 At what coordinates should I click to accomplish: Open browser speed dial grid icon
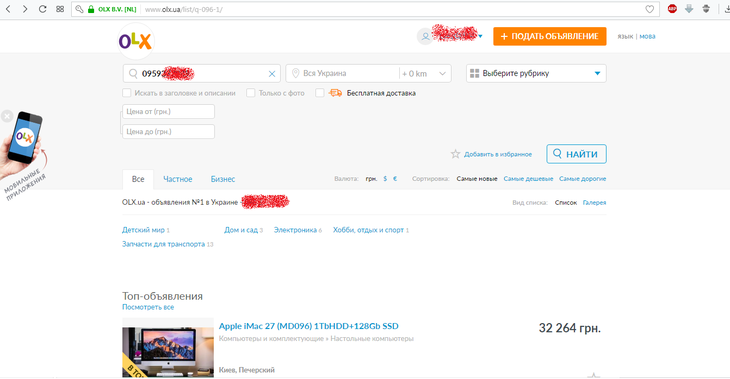click(x=60, y=9)
